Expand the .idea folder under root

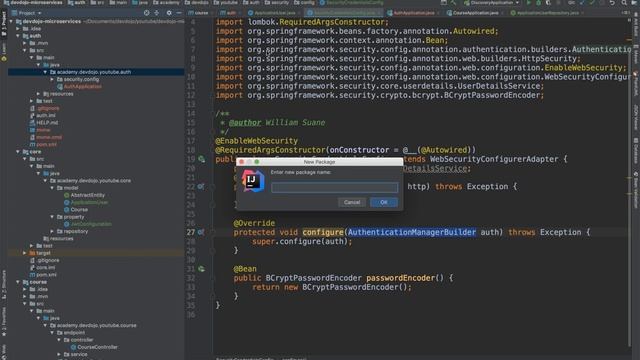pos(18,29)
